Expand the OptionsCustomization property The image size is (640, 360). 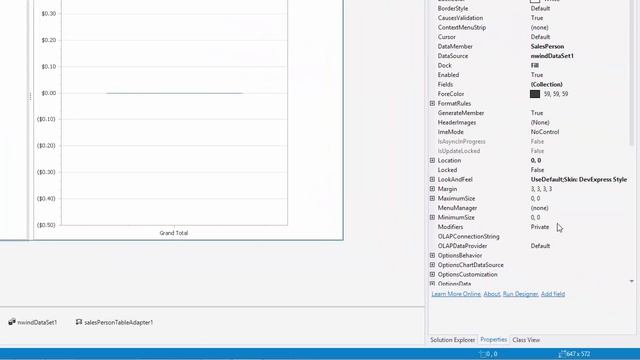(x=432, y=274)
